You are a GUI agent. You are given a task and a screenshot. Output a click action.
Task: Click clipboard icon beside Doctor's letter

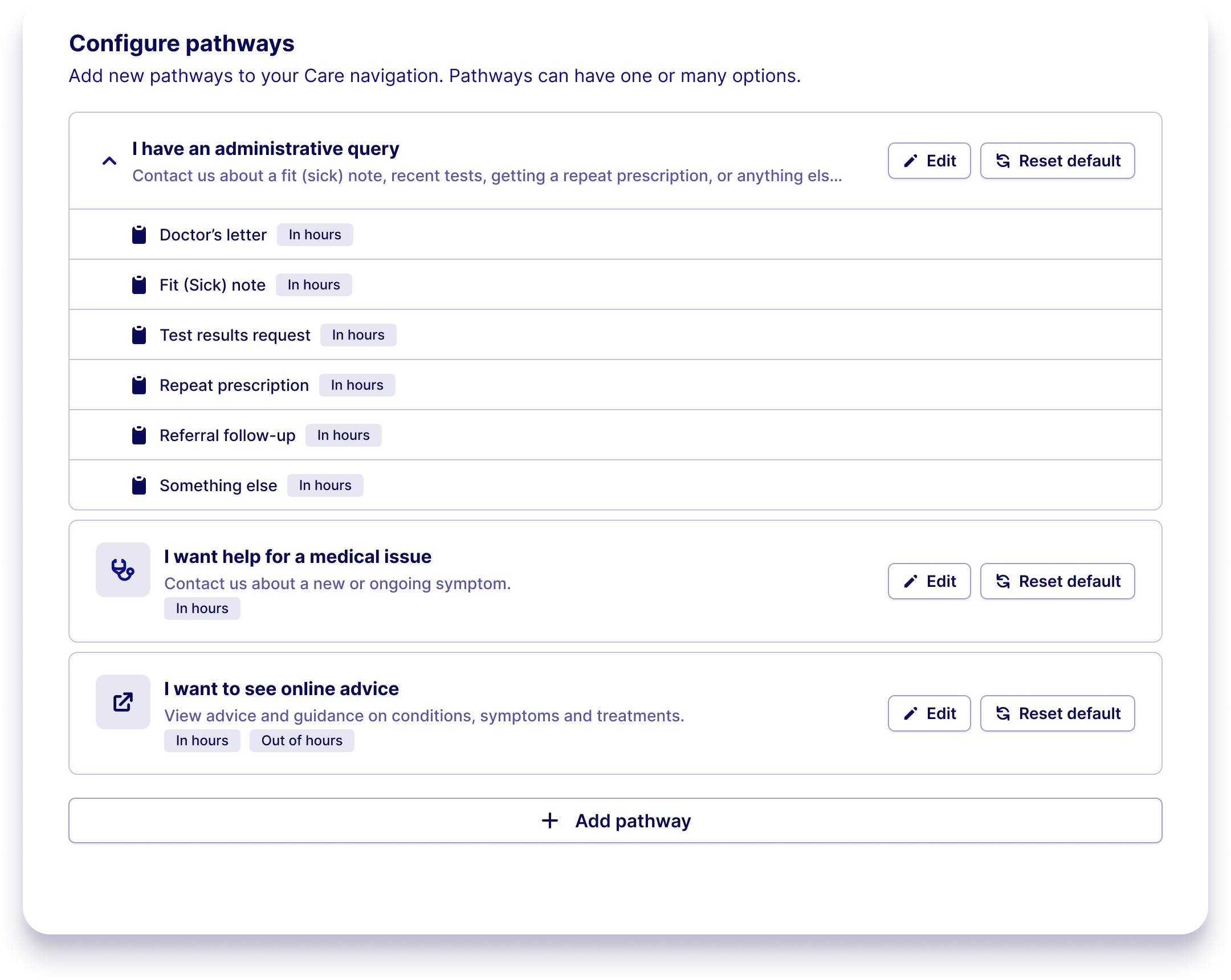pos(138,235)
